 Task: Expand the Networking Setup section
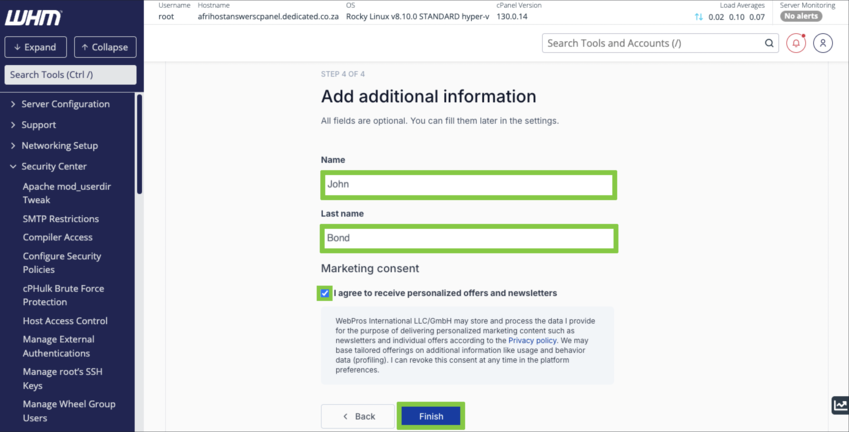(x=59, y=146)
